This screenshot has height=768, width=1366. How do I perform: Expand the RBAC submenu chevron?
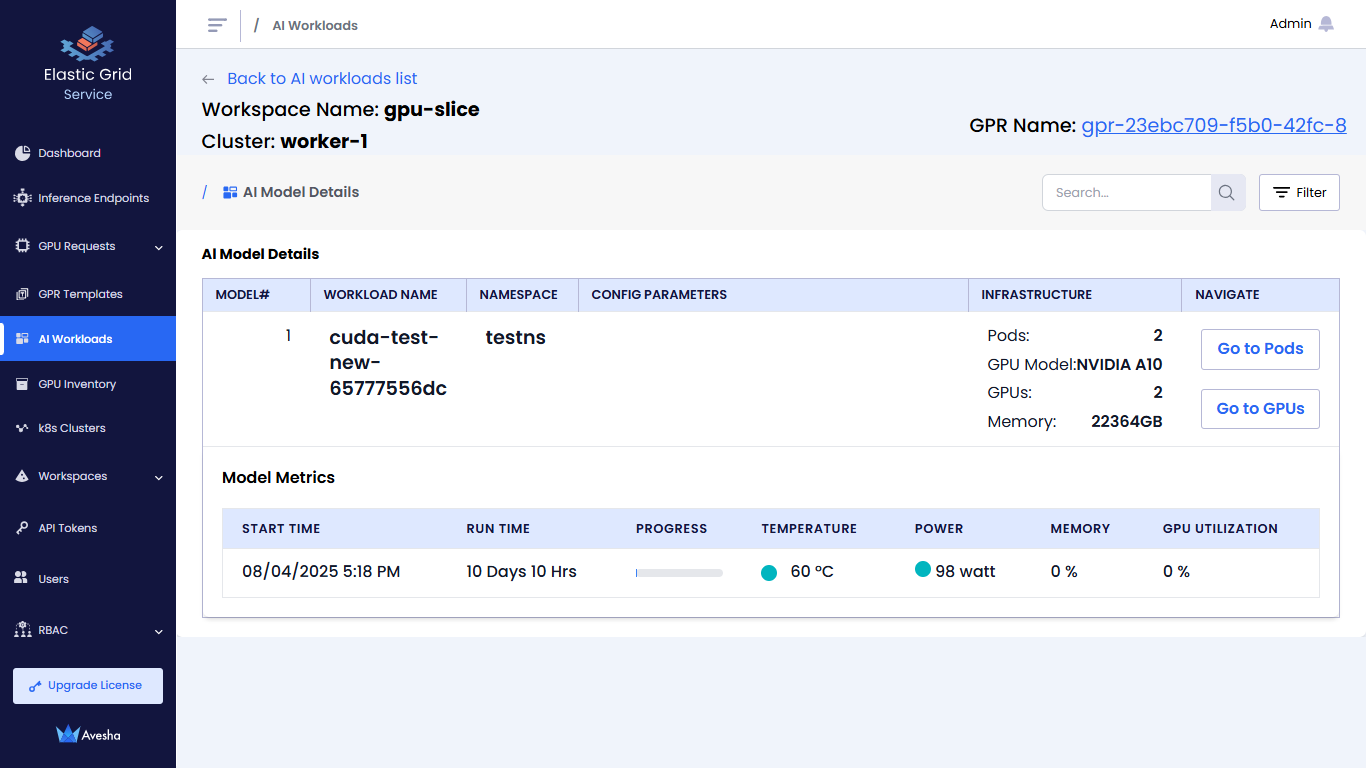159,631
